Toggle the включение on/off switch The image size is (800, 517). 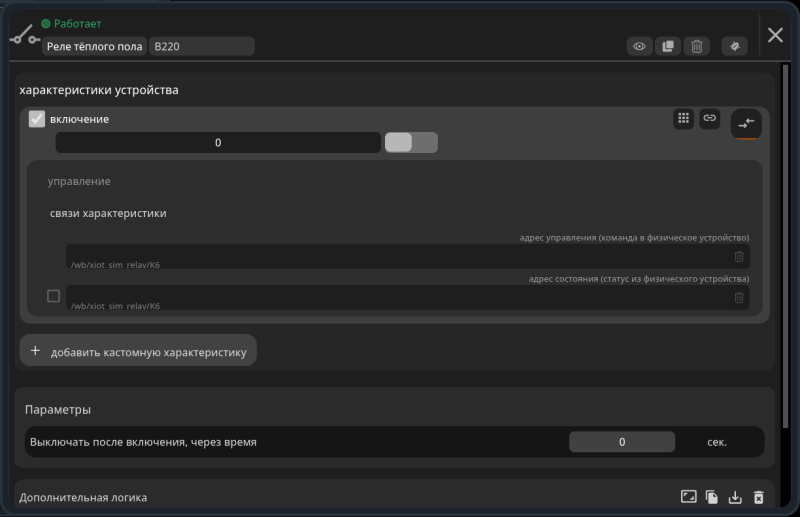[411, 142]
